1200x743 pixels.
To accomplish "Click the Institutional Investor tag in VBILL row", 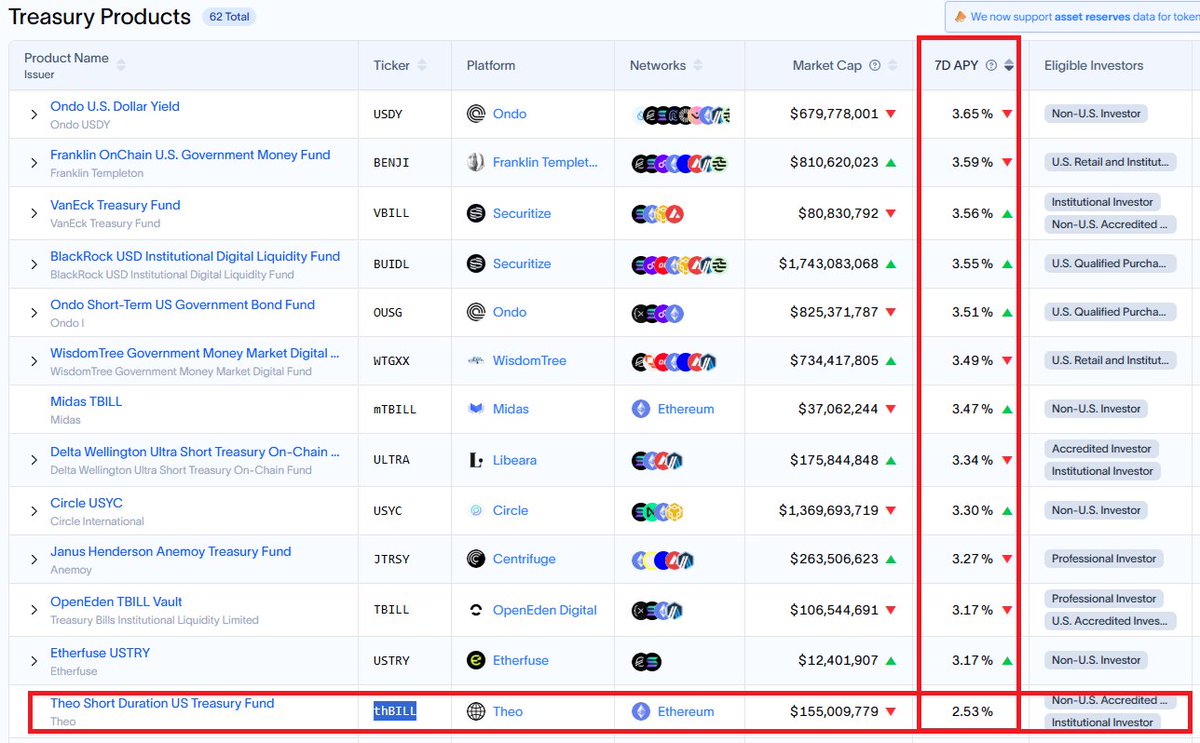I will point(1103,202).
